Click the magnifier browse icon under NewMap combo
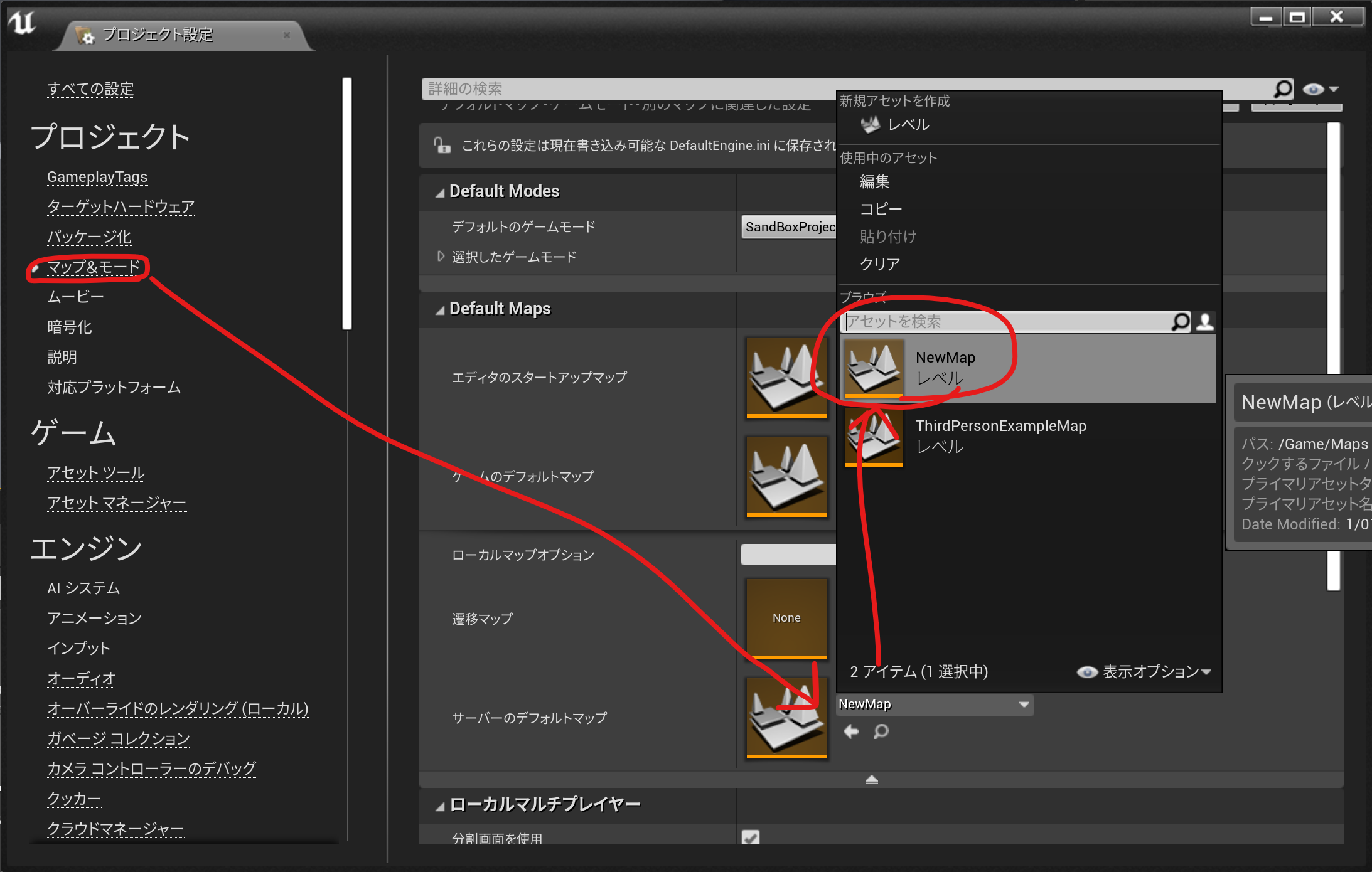 pyautogui.click(x=881, y=731)
